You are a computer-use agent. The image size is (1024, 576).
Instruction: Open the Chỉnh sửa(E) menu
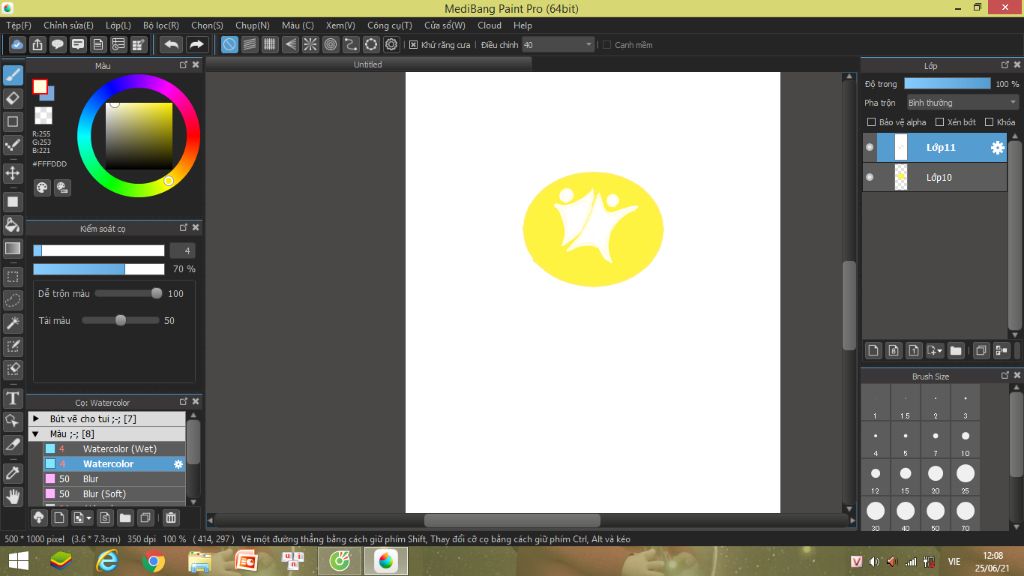[68, 25]
